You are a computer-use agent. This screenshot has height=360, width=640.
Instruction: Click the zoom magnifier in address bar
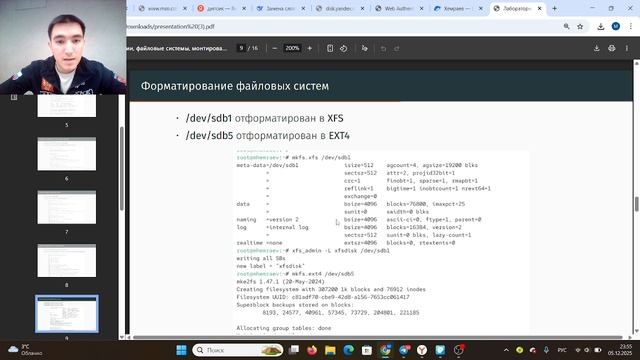coord(567,27)
